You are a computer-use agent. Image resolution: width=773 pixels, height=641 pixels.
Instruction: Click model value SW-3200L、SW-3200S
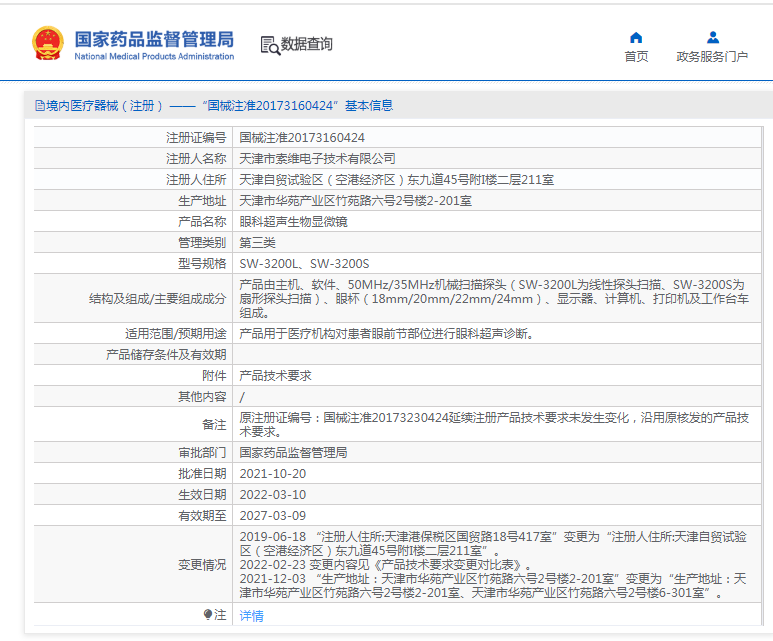304,264
